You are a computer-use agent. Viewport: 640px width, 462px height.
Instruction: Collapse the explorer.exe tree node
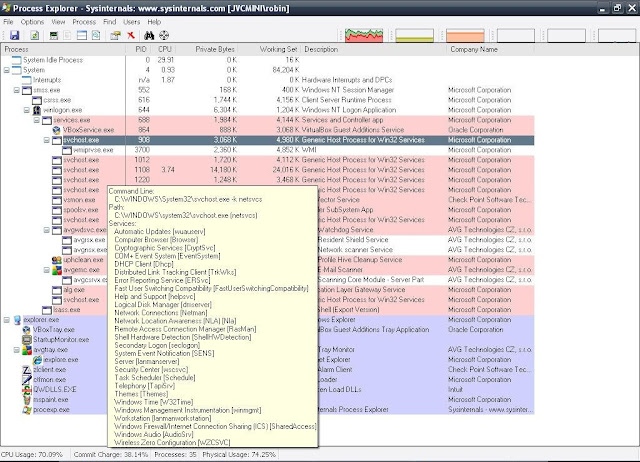pos(7,320)
